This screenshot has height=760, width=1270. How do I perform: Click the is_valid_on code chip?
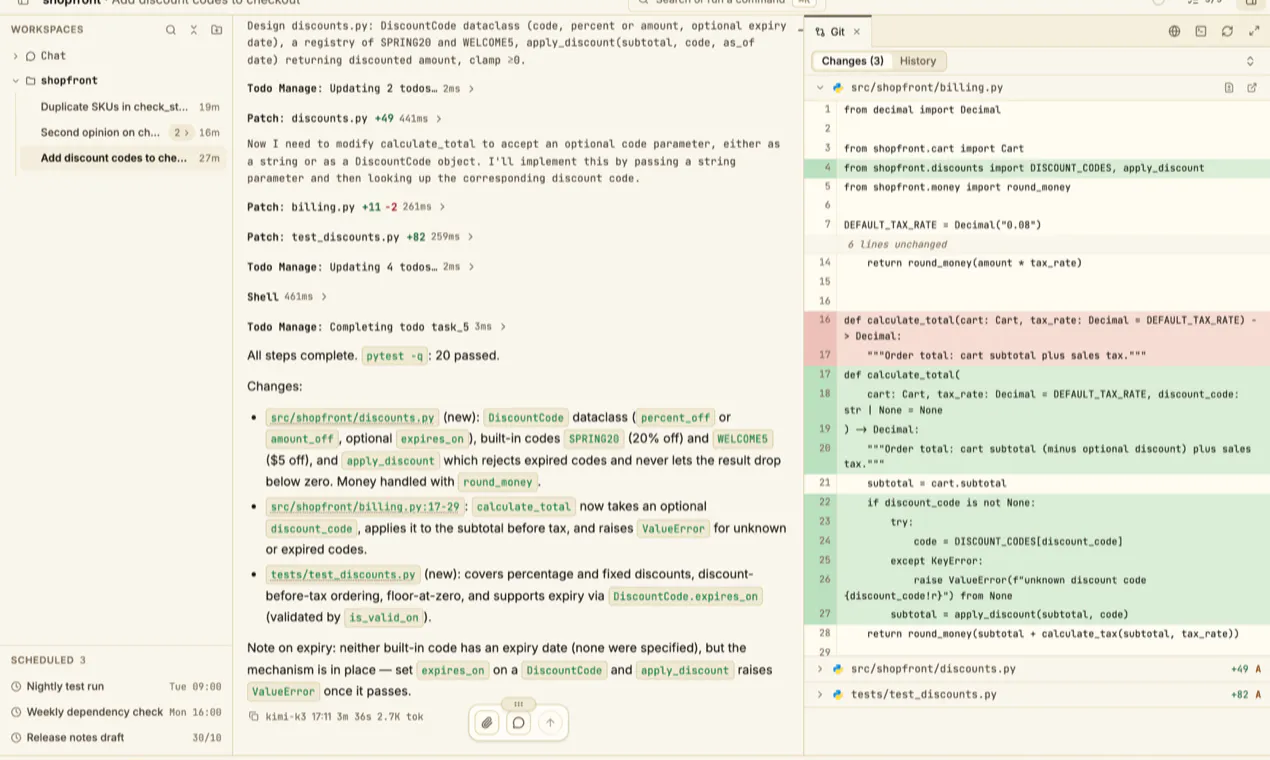[384, 618]
